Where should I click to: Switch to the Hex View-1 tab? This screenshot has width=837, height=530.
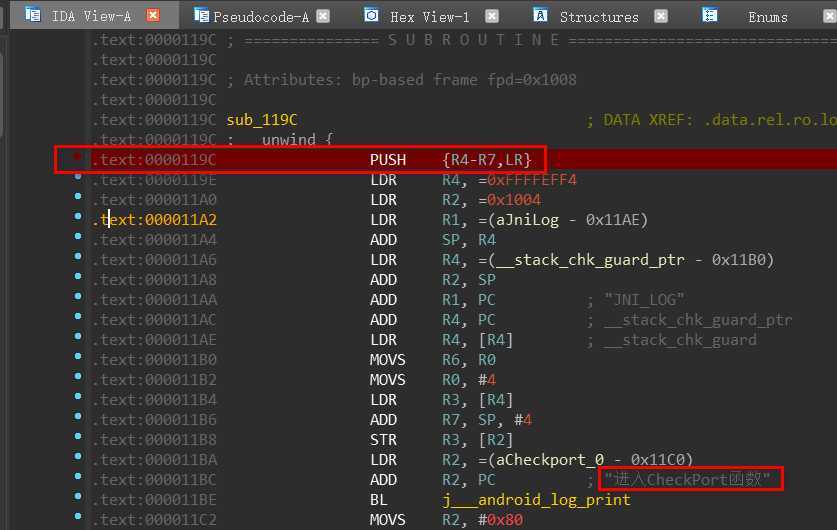(430, 17)
